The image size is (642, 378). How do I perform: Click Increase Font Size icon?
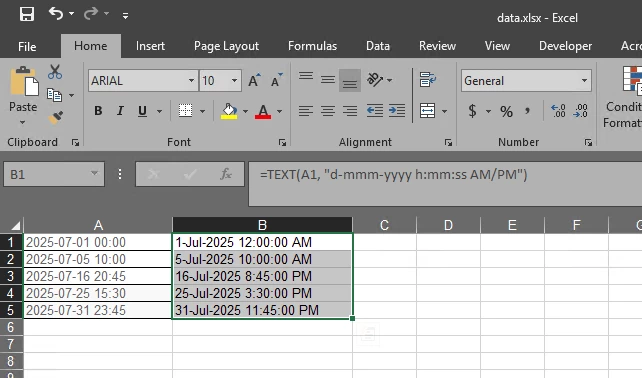point(254,80)
